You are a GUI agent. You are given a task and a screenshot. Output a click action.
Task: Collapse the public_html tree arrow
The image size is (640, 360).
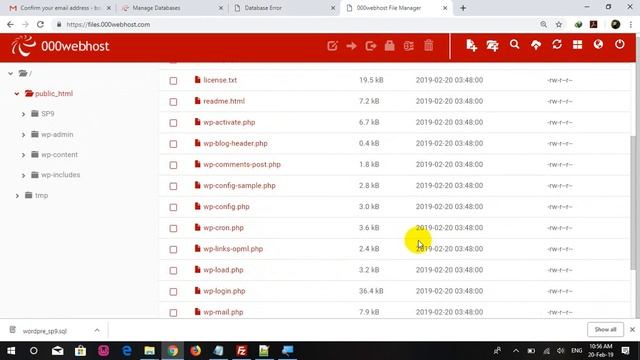(17, 94)
